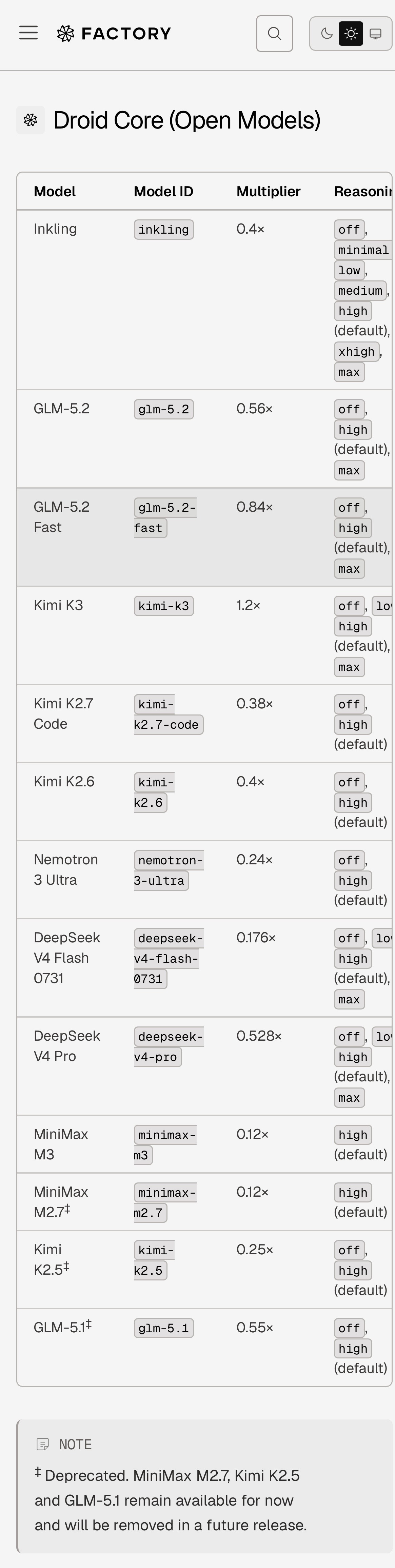Screen dimensions: 395x1568
Task: Click the nemotron-3-ultra model ID
Action: pyautogui.click(x=169, y=870)
